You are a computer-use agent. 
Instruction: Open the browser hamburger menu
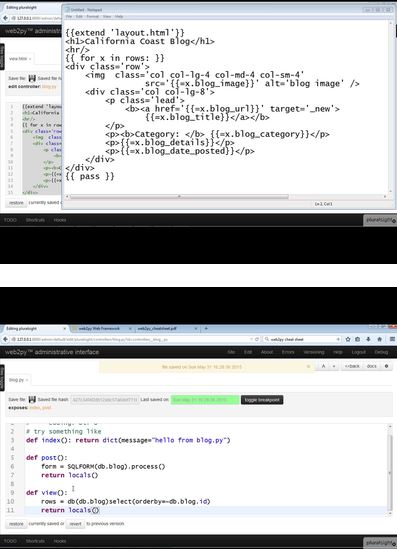tap(392, 339)
